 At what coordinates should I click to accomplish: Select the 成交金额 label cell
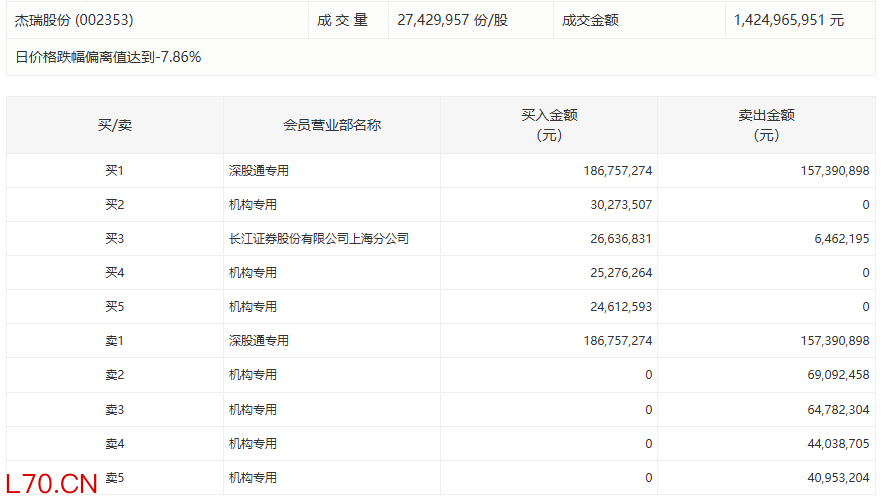[590, 20]
